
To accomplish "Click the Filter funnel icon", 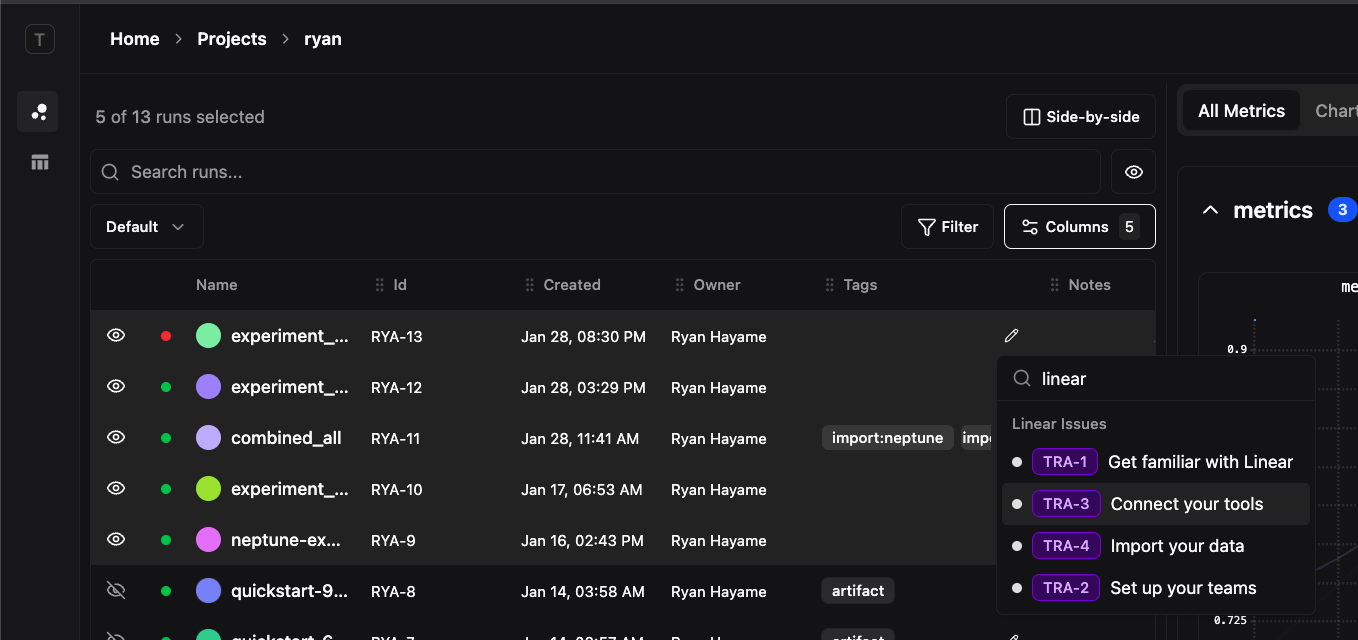I will pos(925,226).
